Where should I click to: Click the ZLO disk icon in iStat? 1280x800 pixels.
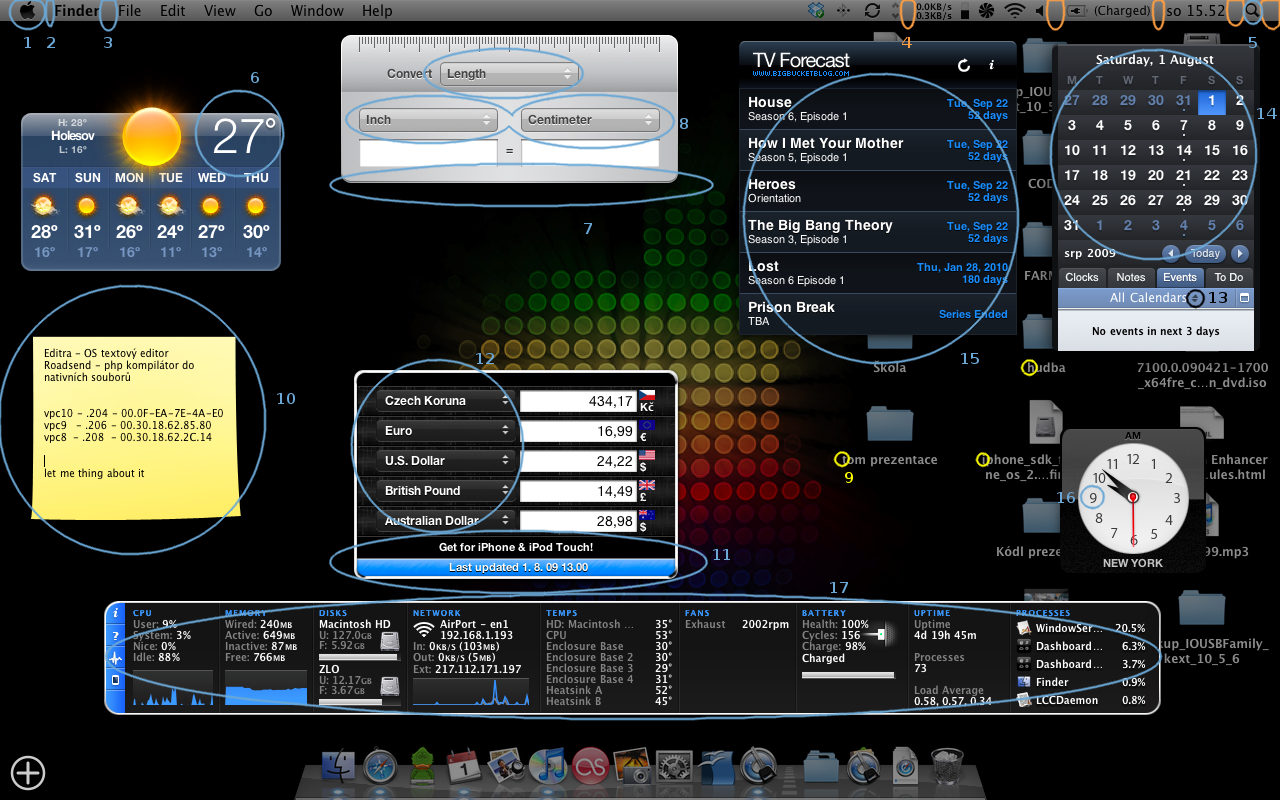coord(390,686)
